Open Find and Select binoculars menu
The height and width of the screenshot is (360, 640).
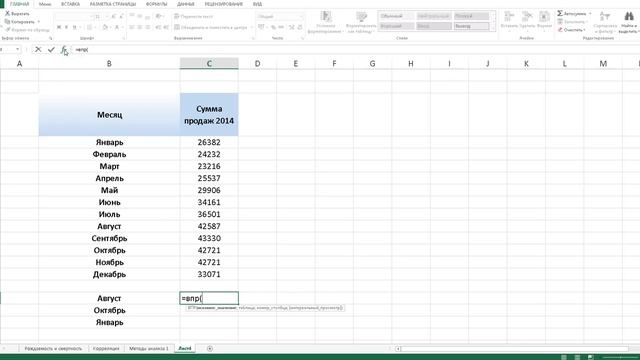coord(629,22)
